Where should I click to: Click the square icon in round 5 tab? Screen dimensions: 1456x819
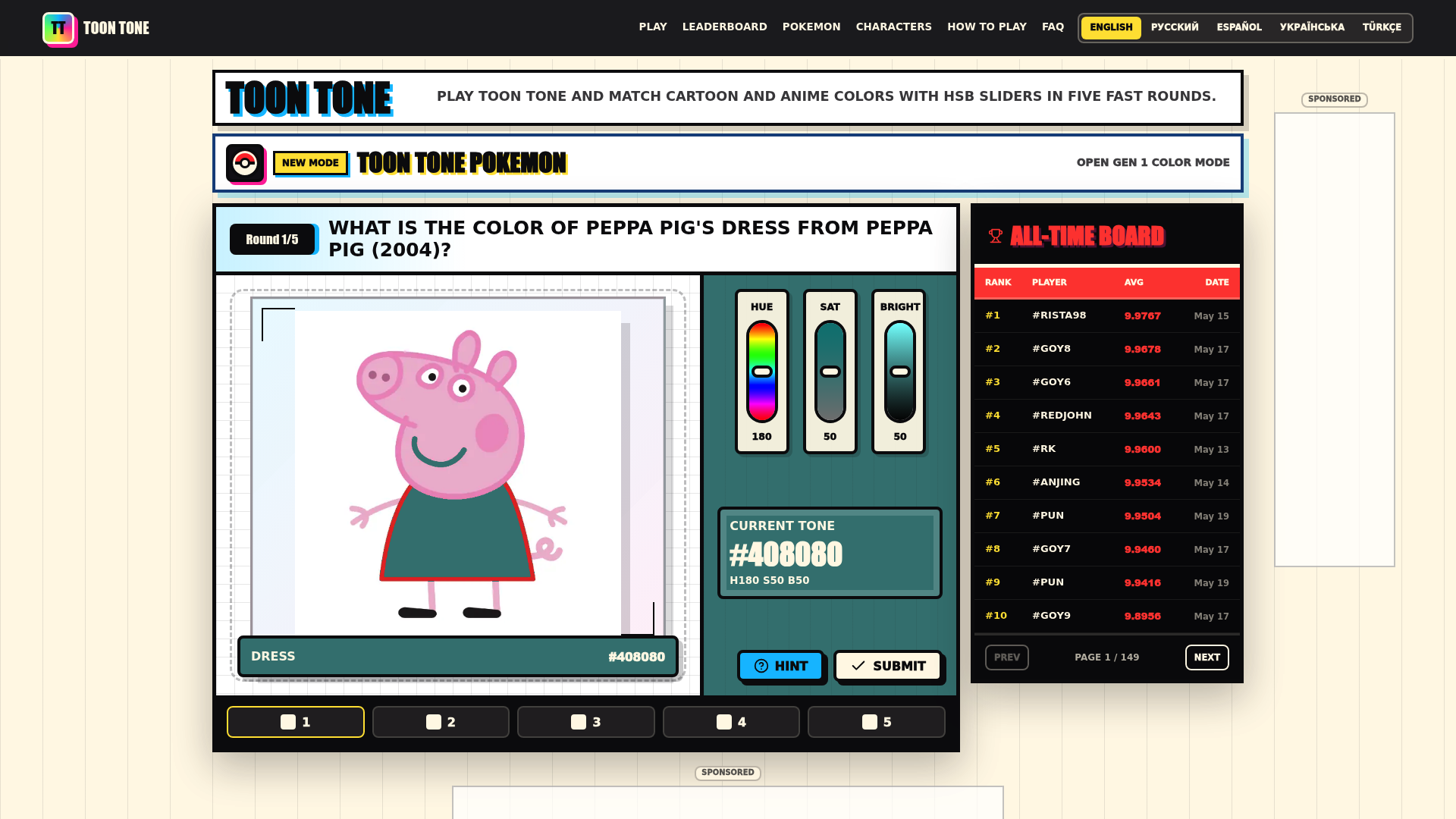pos(870,722)
